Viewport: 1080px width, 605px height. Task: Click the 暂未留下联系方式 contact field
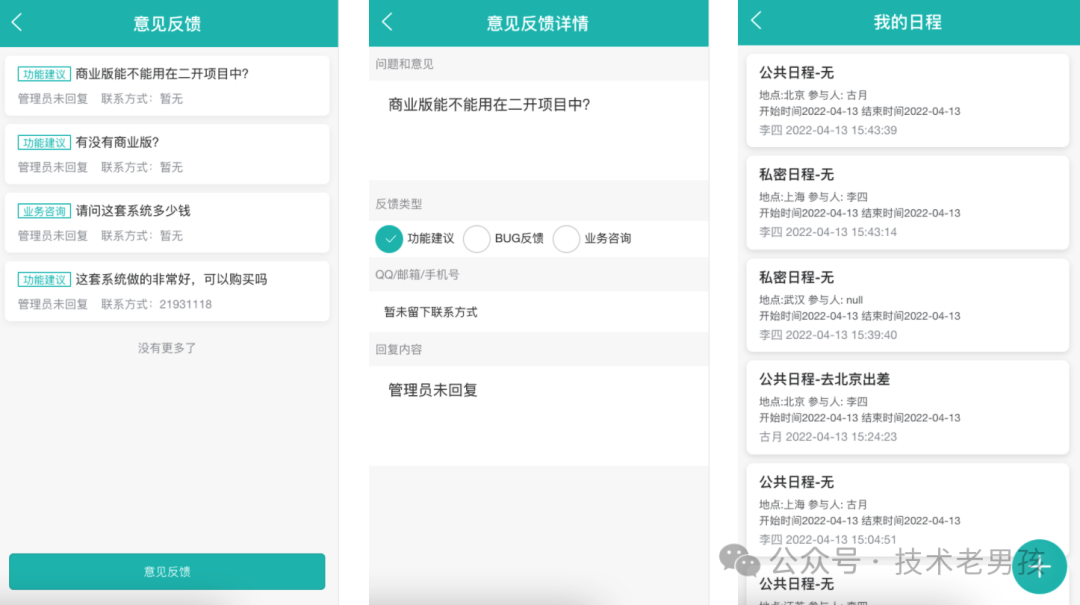click(x=538, y=312)
